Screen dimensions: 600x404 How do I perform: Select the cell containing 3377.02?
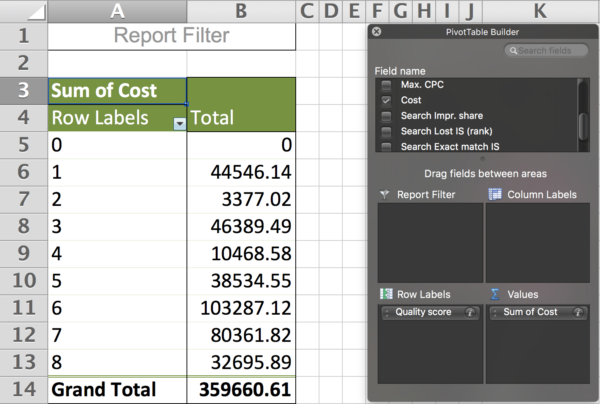[x=241, y=199]
